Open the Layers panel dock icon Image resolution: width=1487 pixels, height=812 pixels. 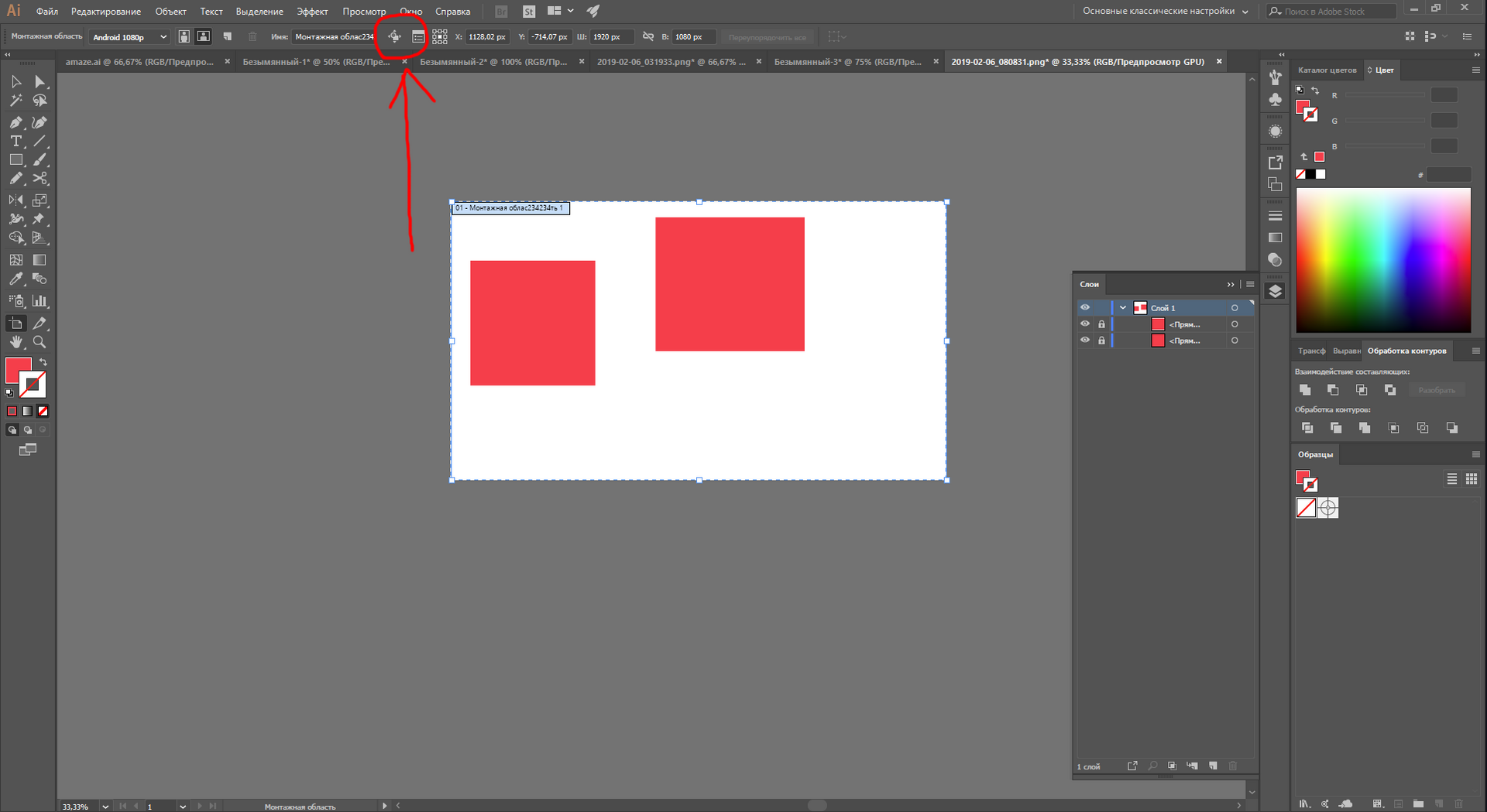coord(1275,291)
